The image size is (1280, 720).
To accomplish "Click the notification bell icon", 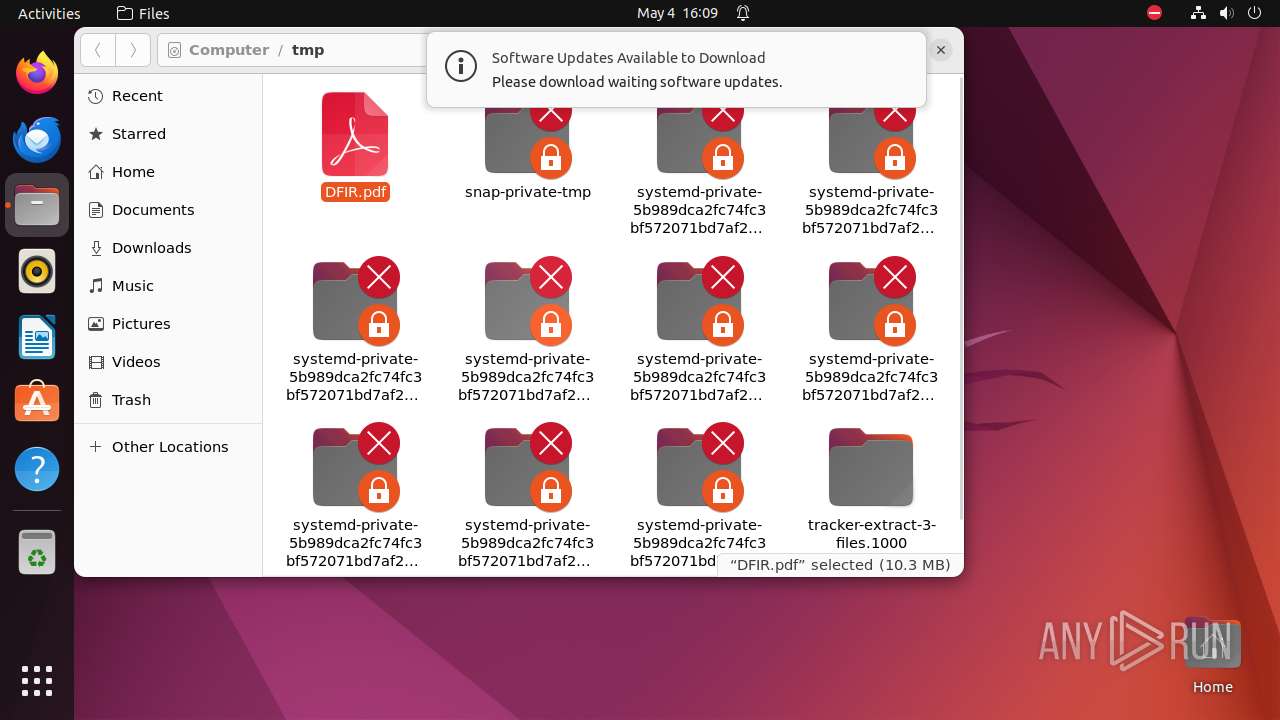I will pyautogui.click(x=743, y=13).
